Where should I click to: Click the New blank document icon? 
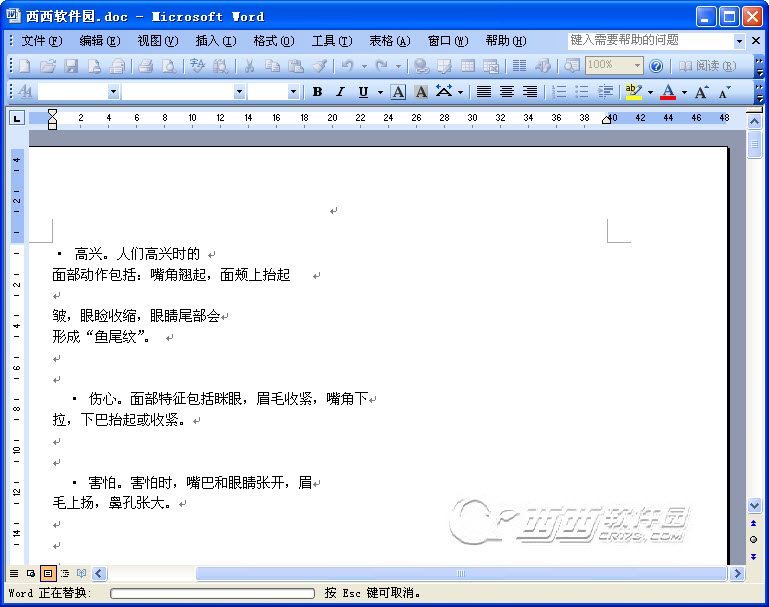[25, 65]
